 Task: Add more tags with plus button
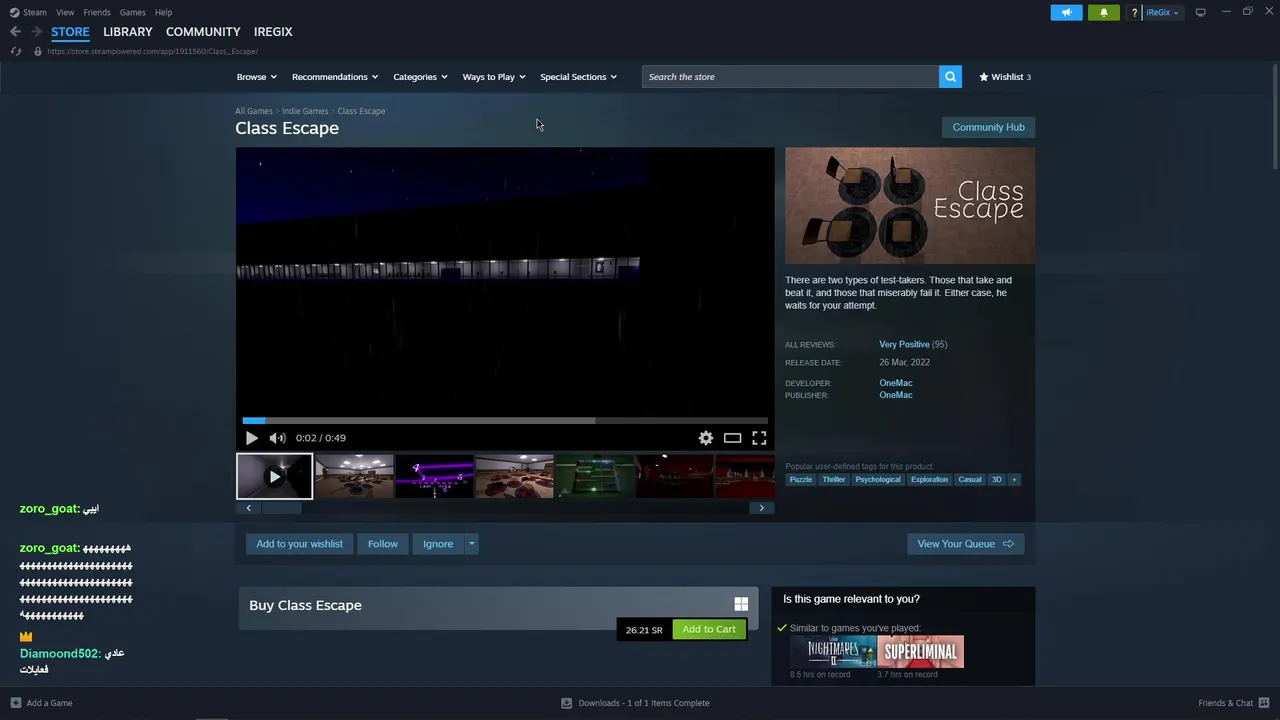(x=1014, y=480)
